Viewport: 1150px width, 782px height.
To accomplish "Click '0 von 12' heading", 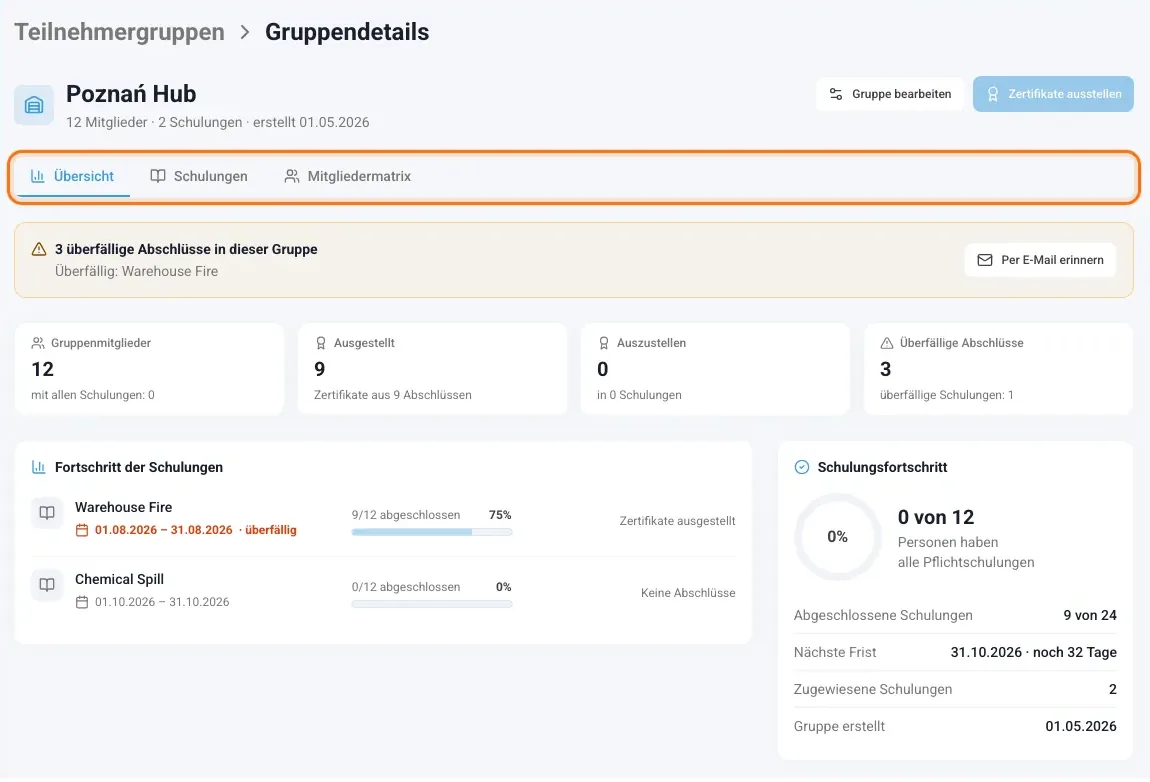I will click(x=936, y=517).
